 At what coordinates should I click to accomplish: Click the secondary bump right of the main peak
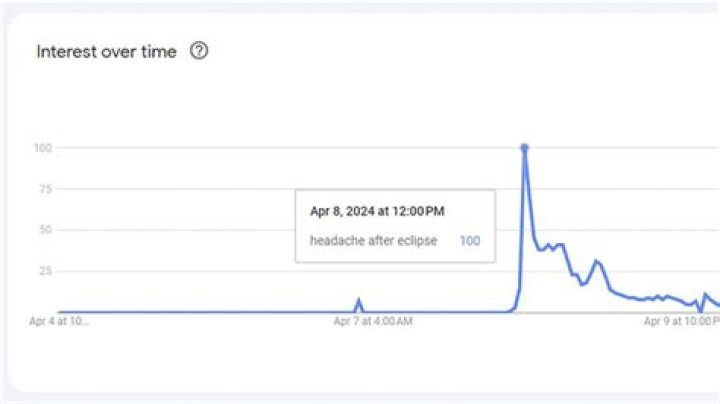(597, 262)
